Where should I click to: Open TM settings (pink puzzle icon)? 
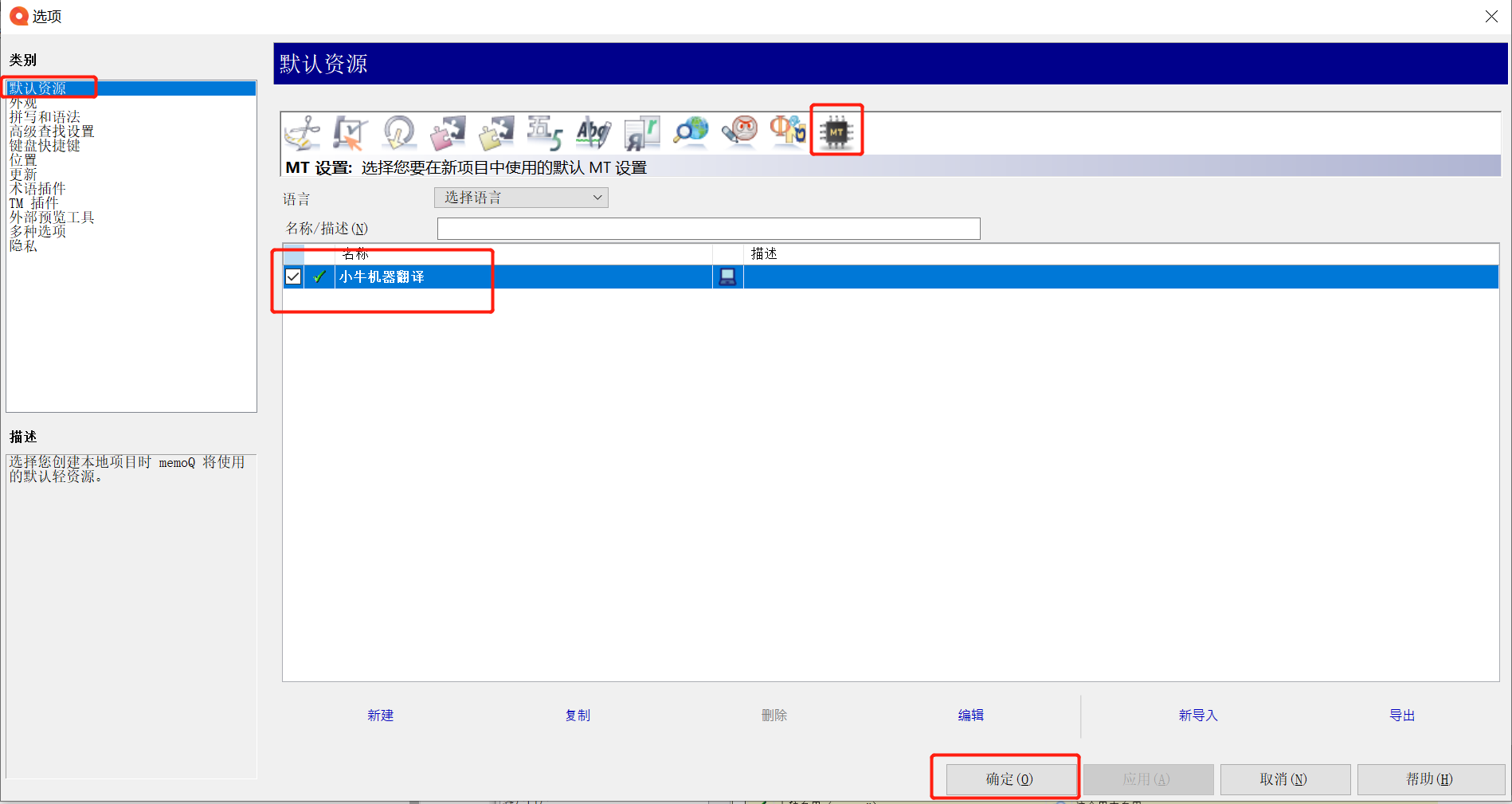tap(448, 132)
